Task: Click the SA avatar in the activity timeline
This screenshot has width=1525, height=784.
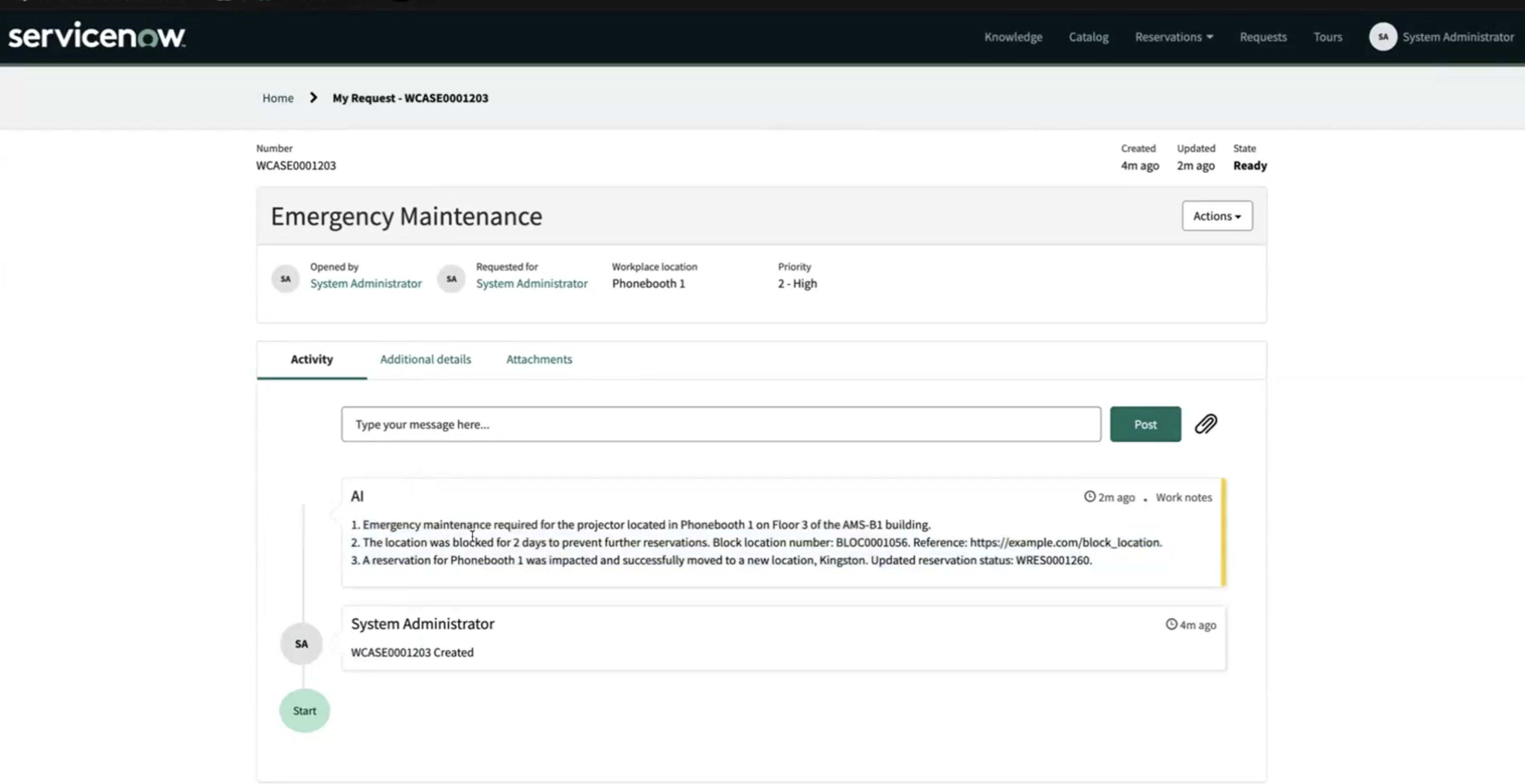Action: [301, 643]
